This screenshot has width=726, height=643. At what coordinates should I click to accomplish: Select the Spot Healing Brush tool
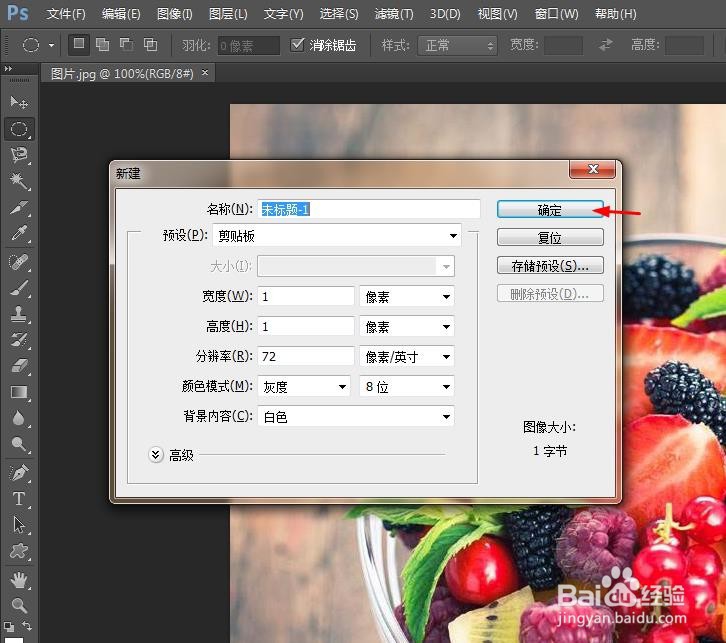(x=19, y=262)
